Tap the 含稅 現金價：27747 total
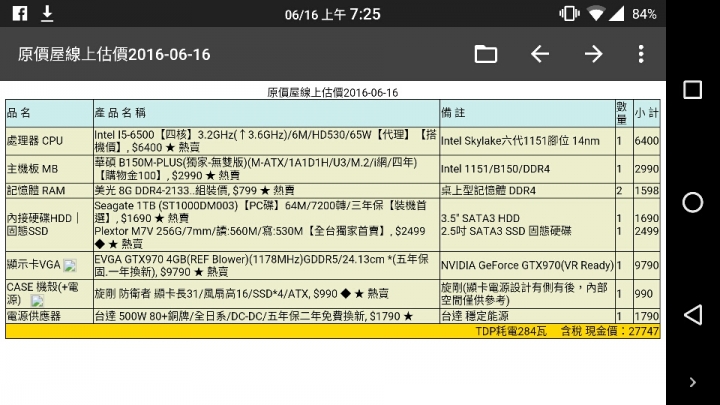 (610, 331)
